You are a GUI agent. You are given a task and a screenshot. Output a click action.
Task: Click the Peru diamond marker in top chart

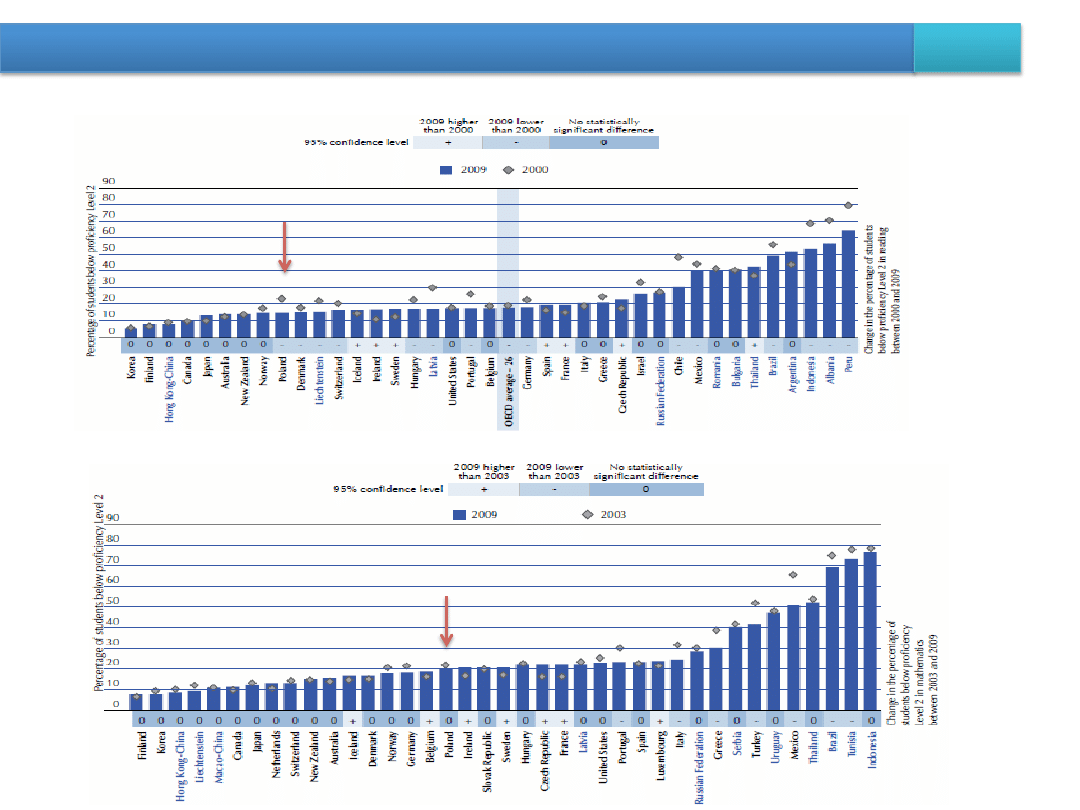tap(848, 205)
